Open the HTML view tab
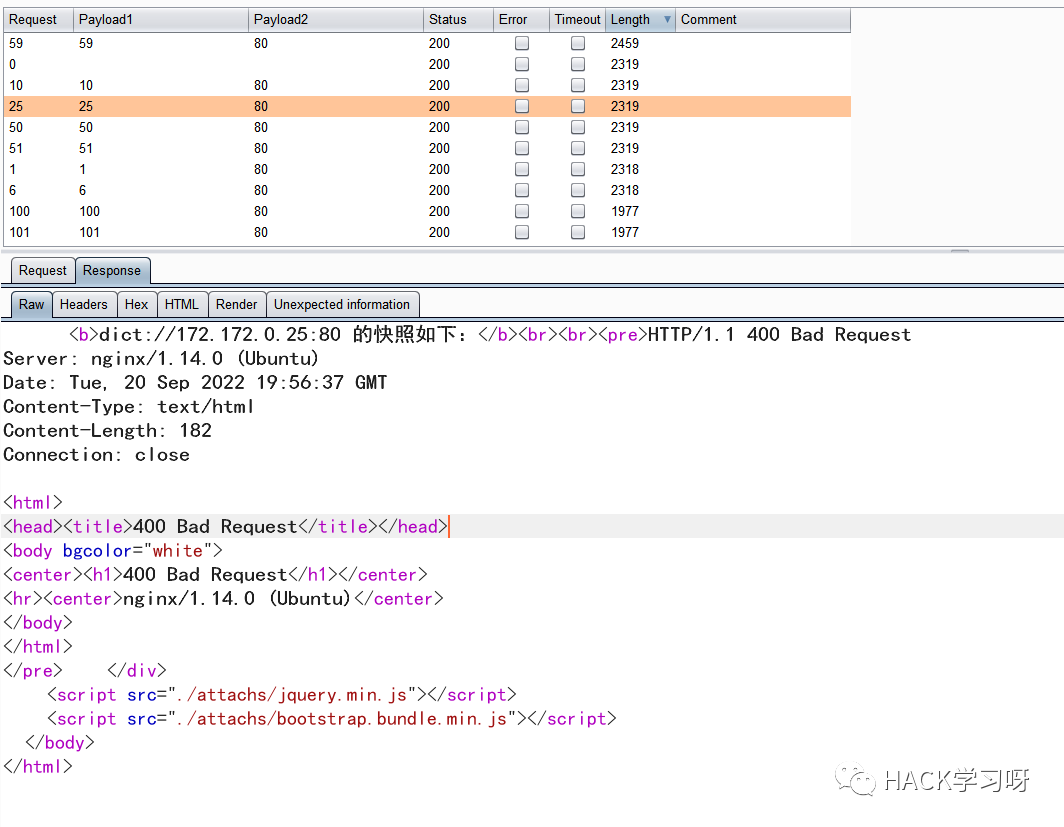Viewport: 1064px width, 827px height. (x=182, y=305)
